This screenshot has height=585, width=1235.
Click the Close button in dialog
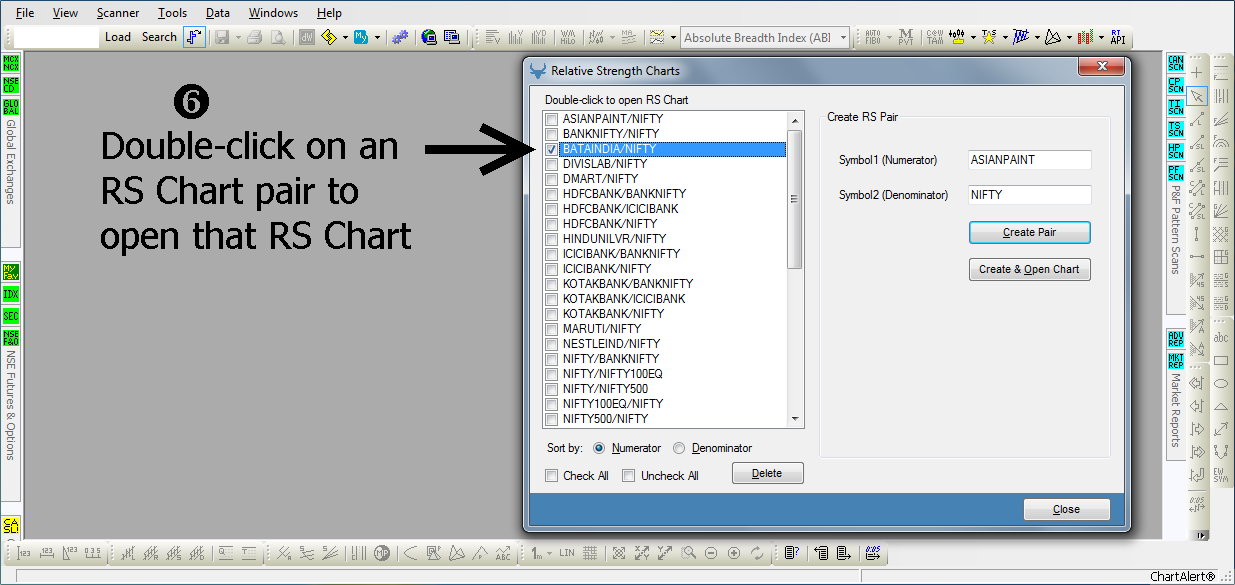click(1066, 509)
